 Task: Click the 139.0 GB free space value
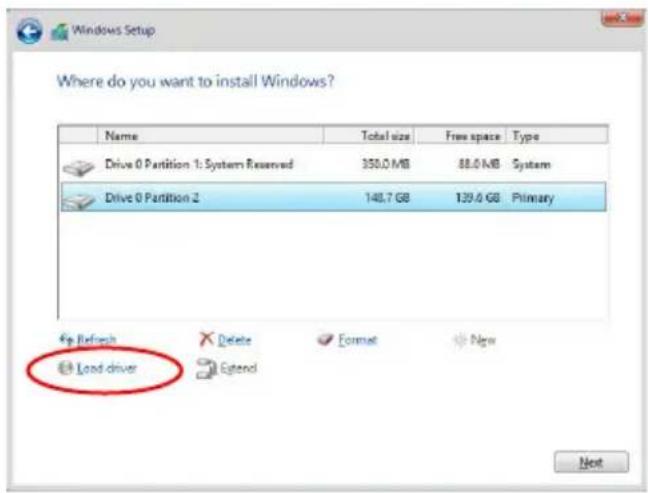(477, 198)
